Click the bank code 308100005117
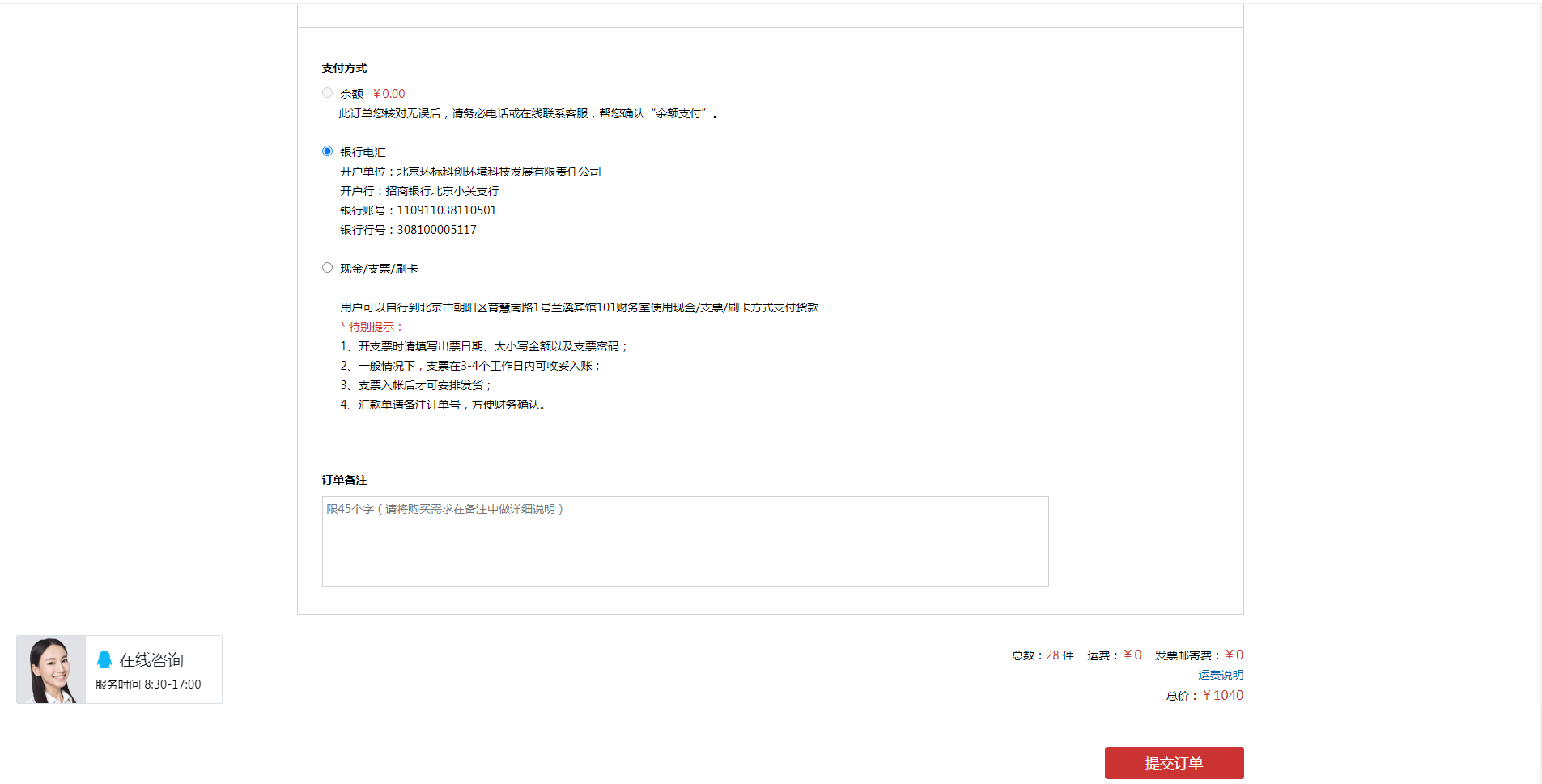Screen dimensions: 1542x784 436,230
